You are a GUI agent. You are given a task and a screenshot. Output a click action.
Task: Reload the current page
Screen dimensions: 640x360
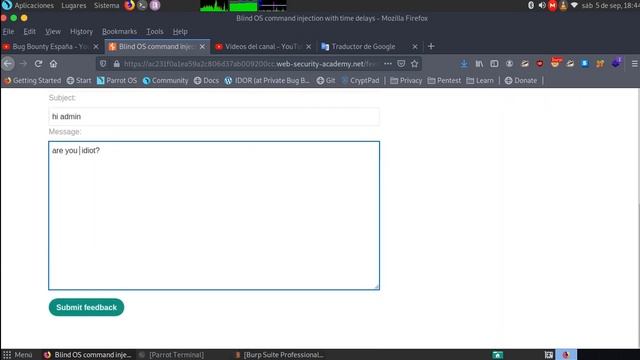(x=38, y=64)
